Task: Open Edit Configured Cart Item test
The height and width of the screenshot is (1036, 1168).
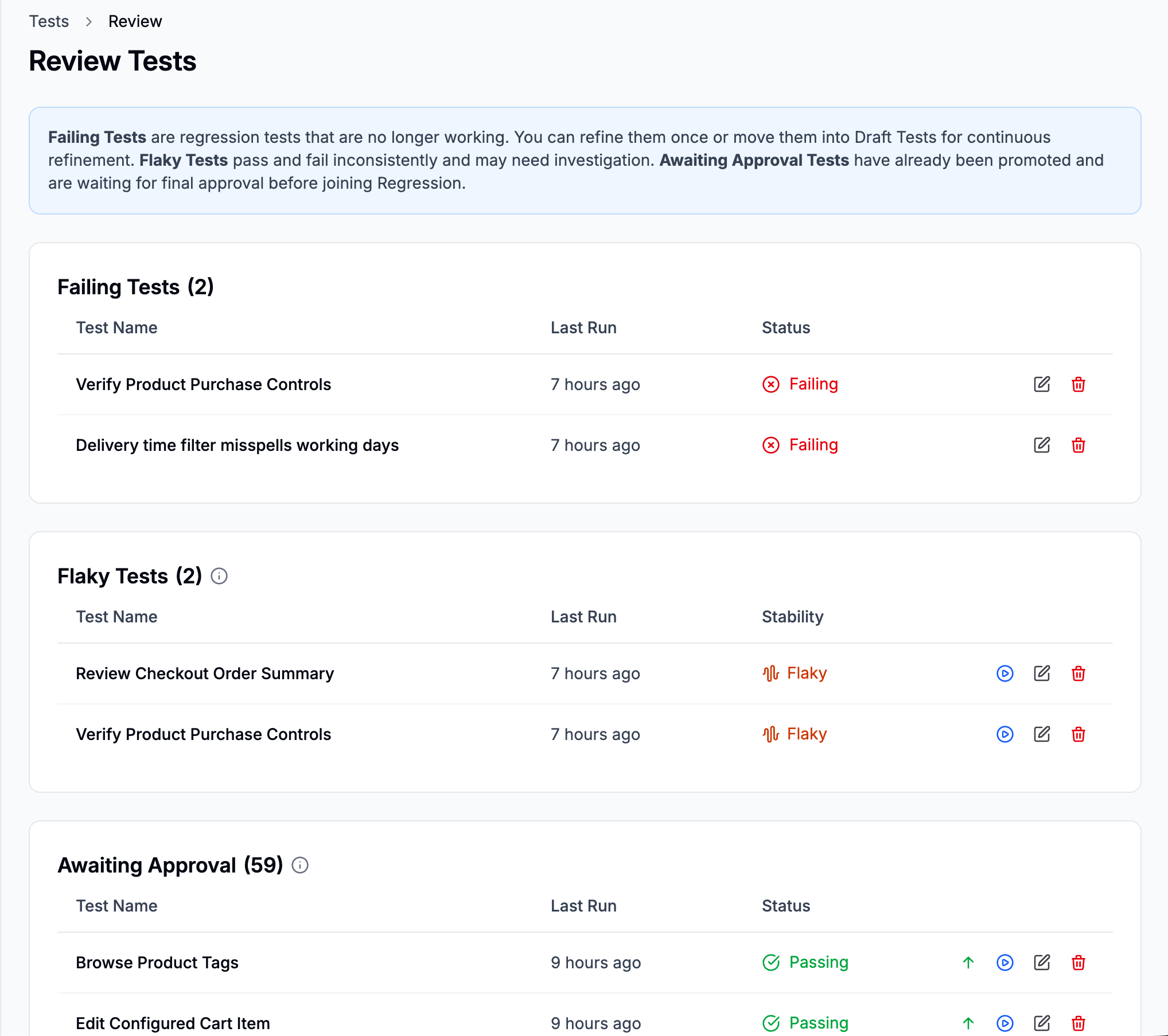Action: pos(173,1023)
